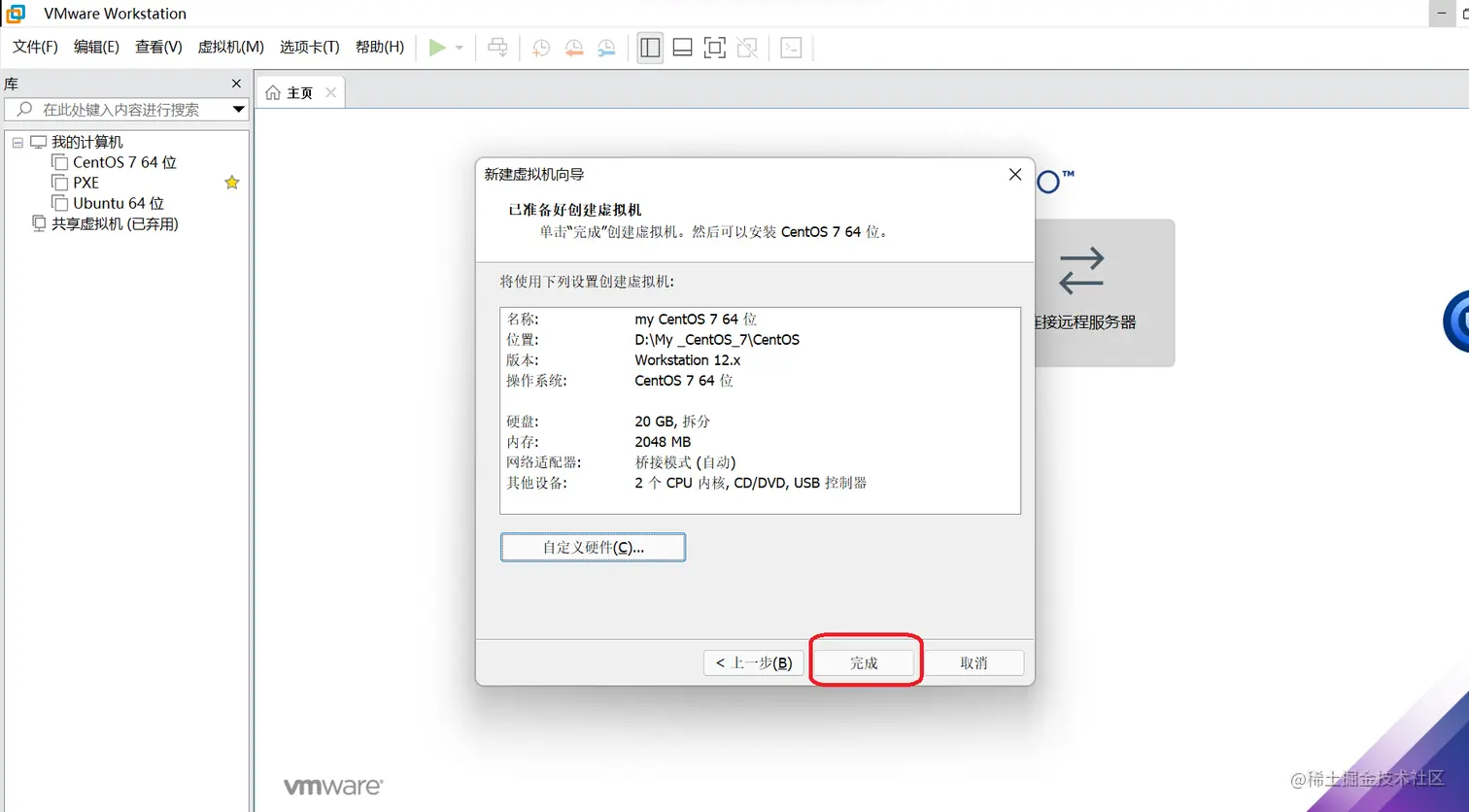Click the version value Workstation 12.x
The image size is (1469, 812).
[x=688, y=359]
